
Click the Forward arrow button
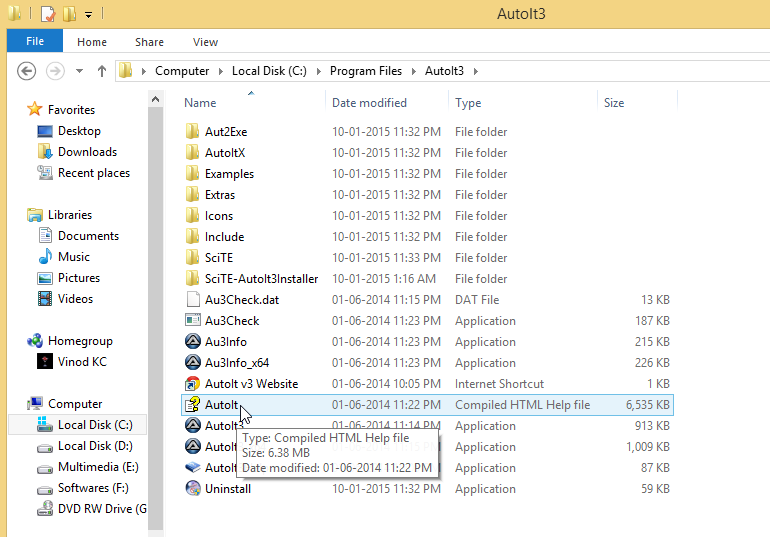click(x=55, y=71)
